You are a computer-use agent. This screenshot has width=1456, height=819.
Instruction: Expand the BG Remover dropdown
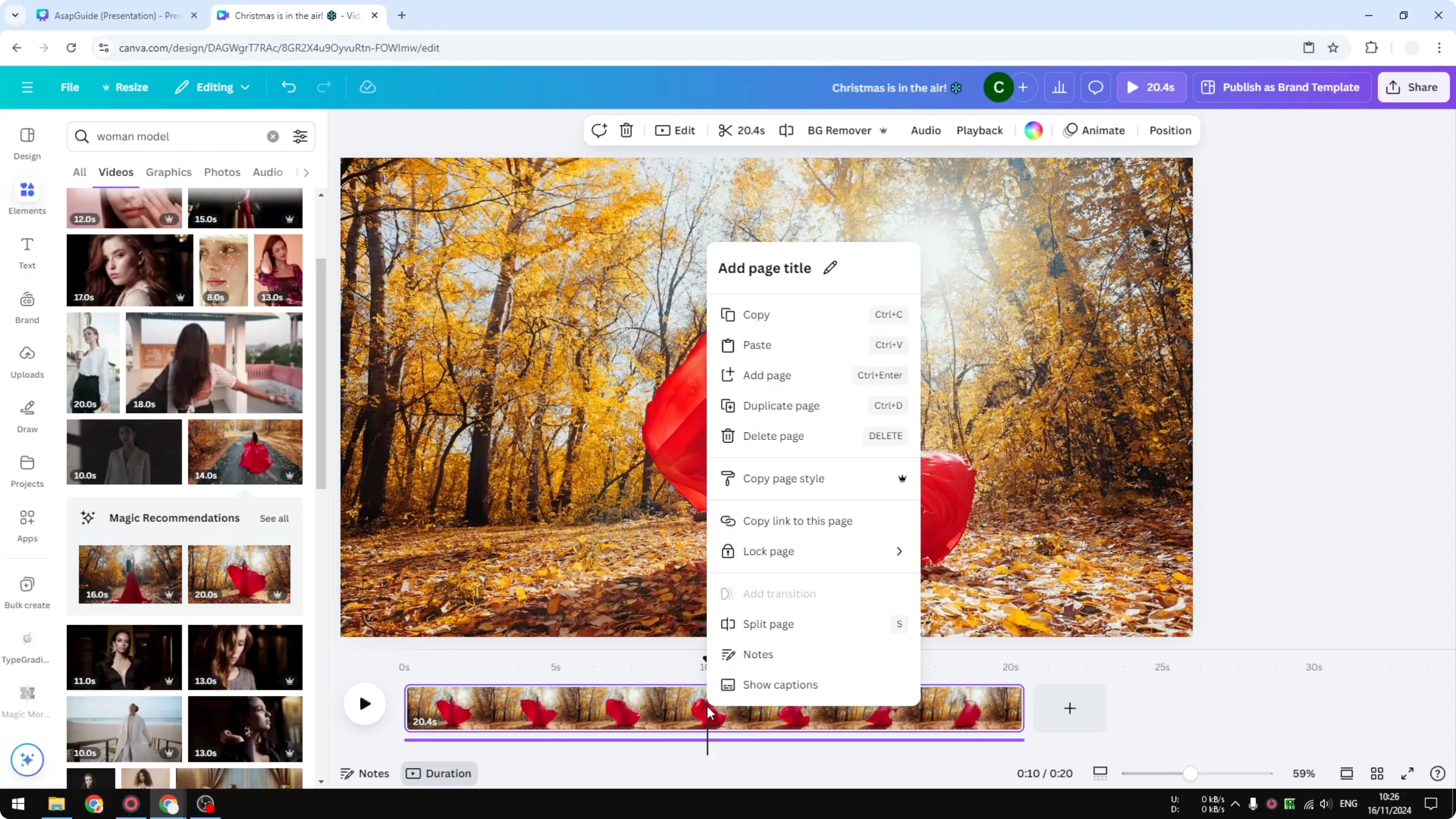pyautogui.click(x=883, y=130)
